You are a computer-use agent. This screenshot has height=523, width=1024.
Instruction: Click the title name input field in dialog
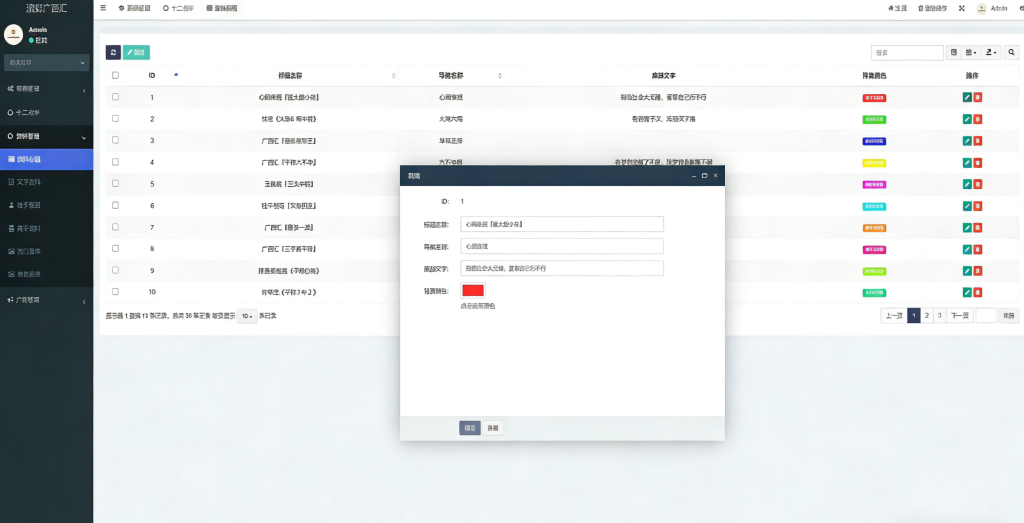[x=562, y=224]
